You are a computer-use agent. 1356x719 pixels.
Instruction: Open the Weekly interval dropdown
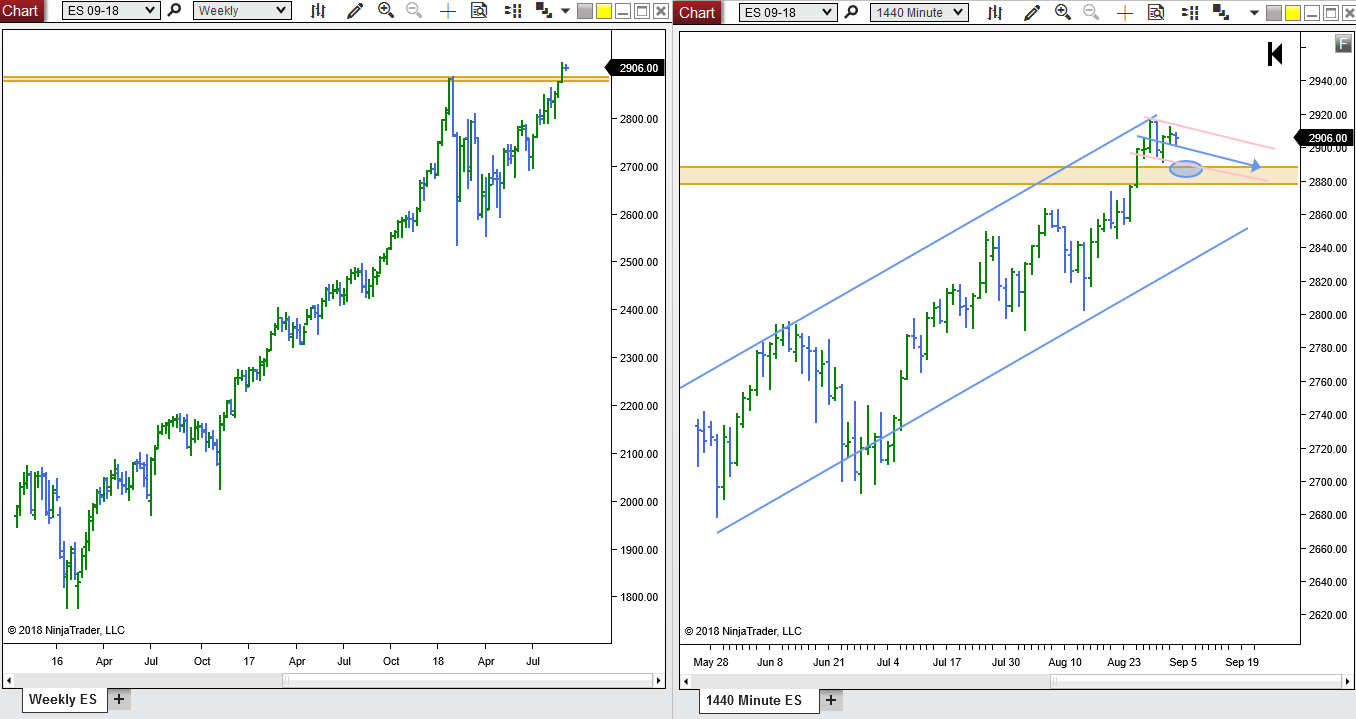pyautogui.click(x=242, y=12)
